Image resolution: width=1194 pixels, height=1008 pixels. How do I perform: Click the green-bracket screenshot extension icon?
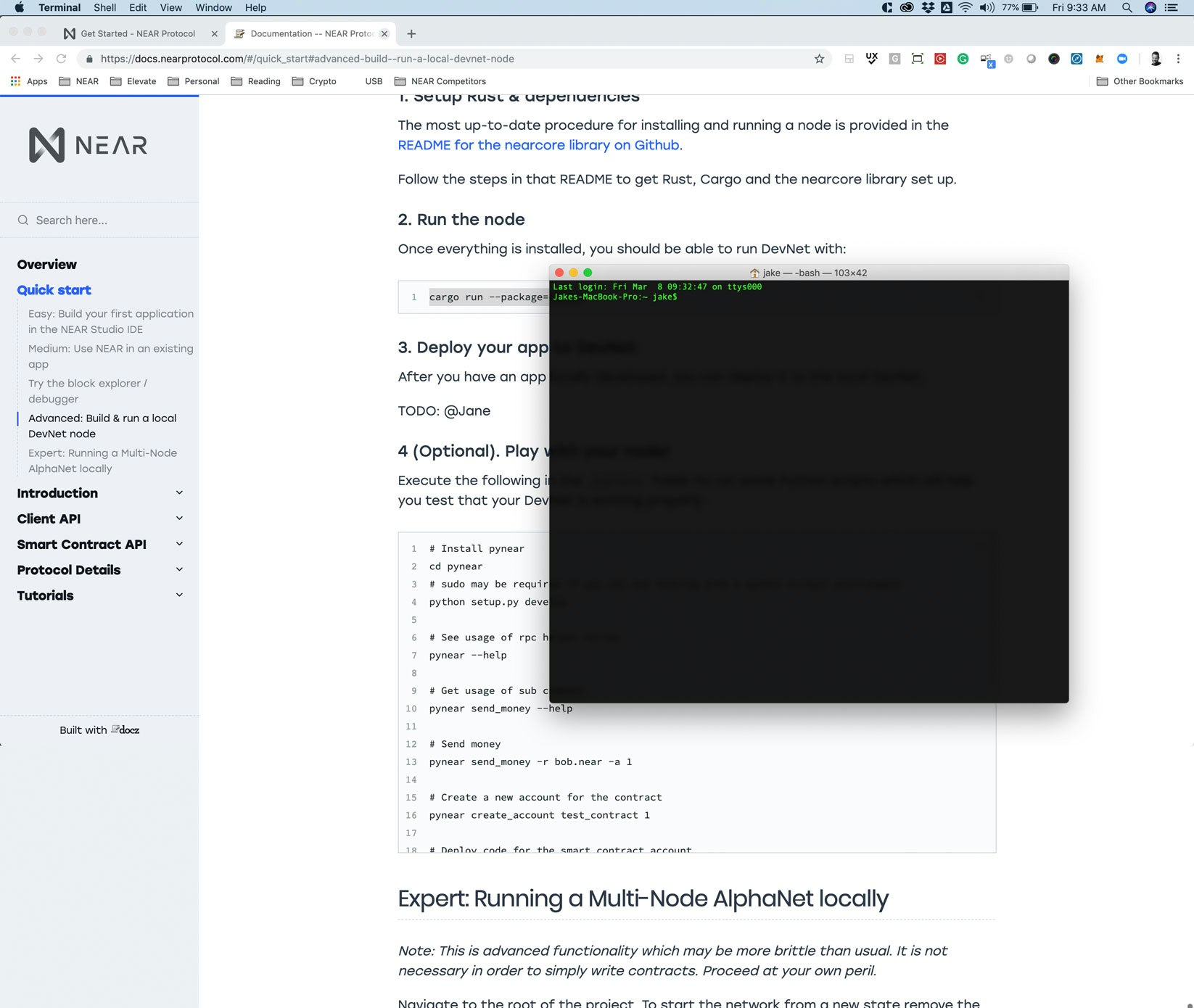(x=918, y=59)
